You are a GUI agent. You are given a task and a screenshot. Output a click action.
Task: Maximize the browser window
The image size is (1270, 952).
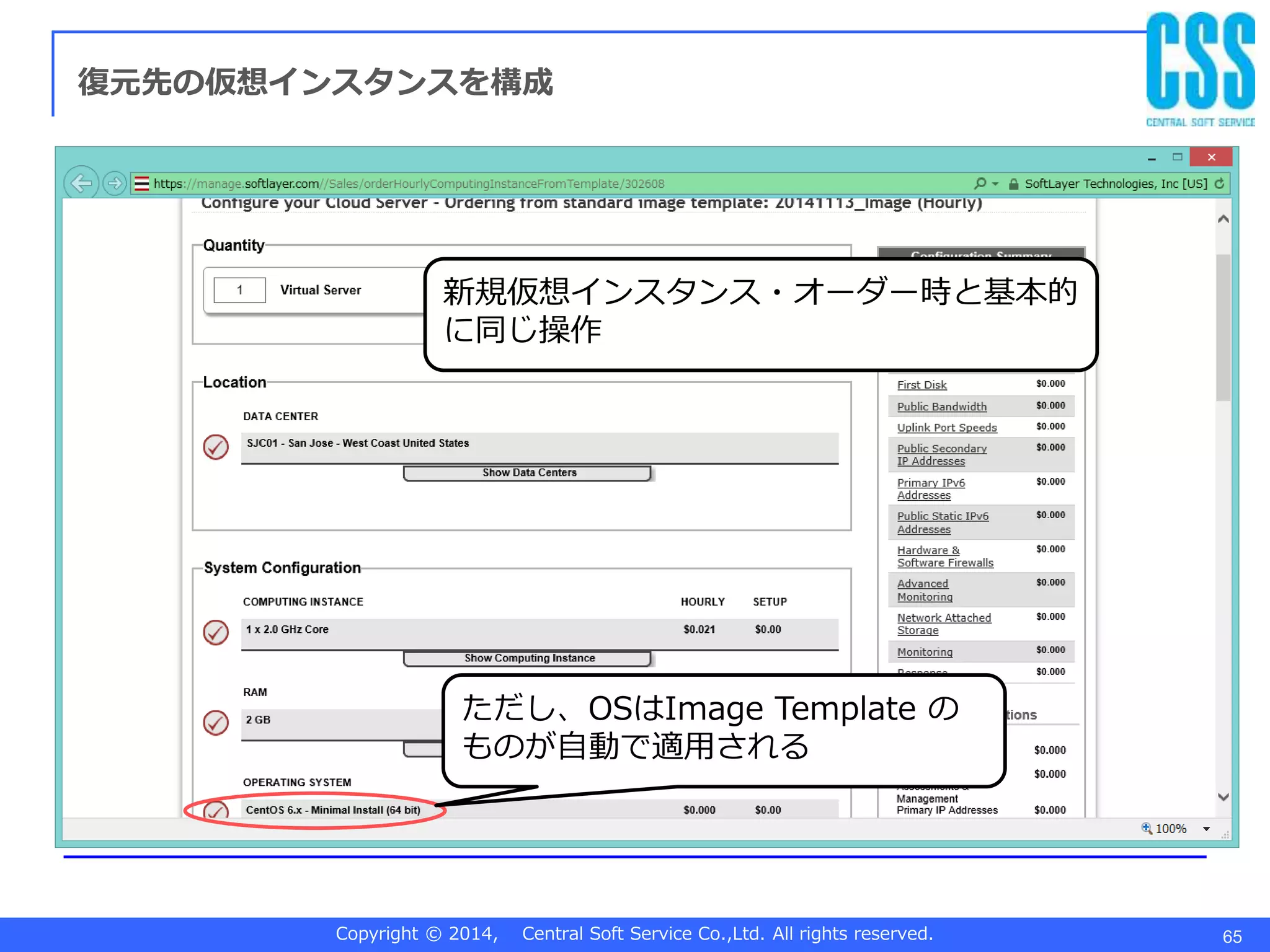pyautogui.click(x=1178, y=157)
